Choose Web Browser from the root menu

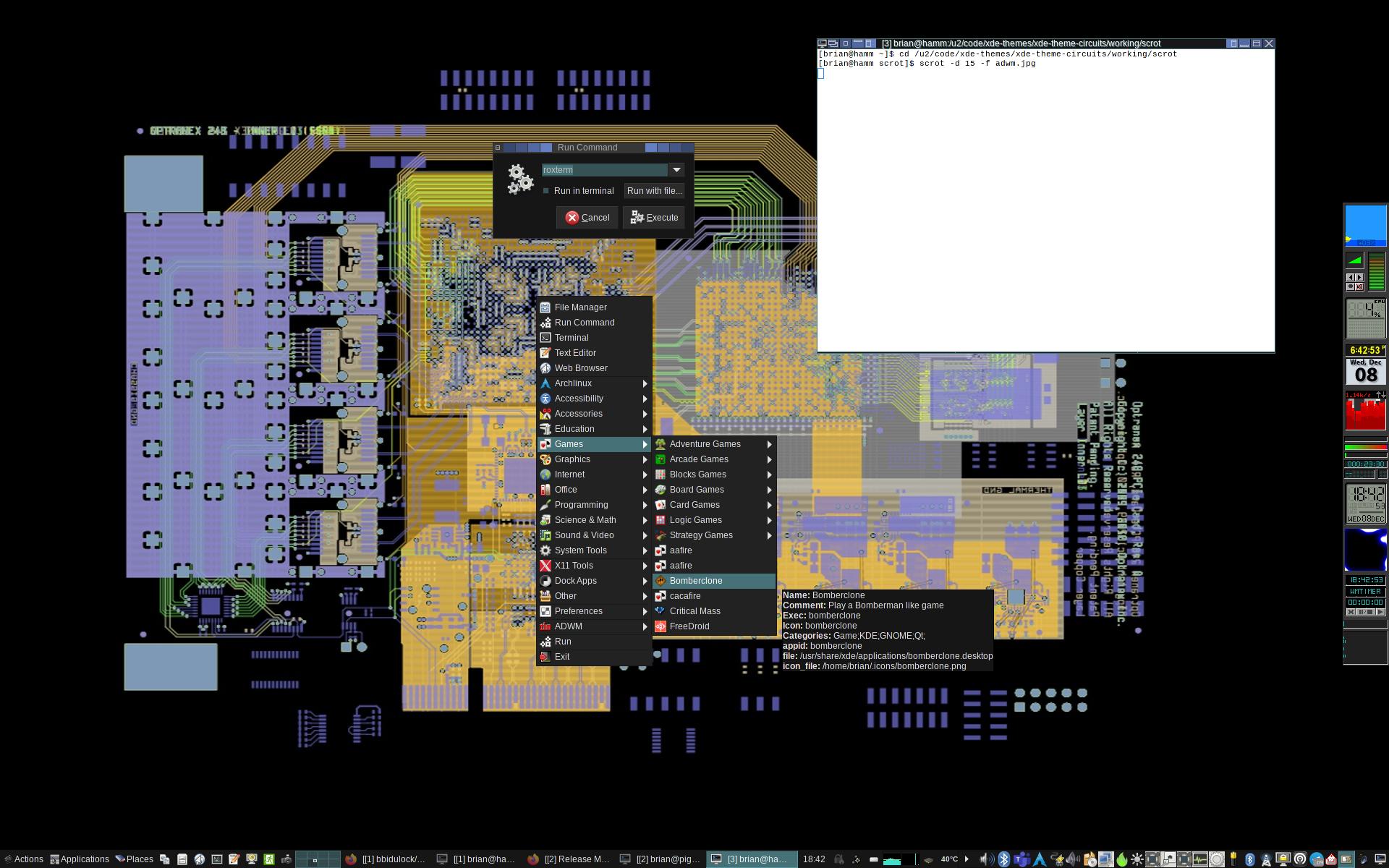[581, 368]
